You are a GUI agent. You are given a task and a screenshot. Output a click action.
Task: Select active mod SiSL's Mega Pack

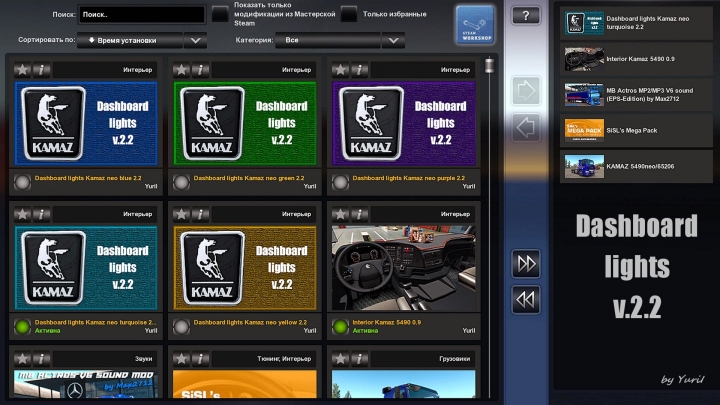[636, 130]
